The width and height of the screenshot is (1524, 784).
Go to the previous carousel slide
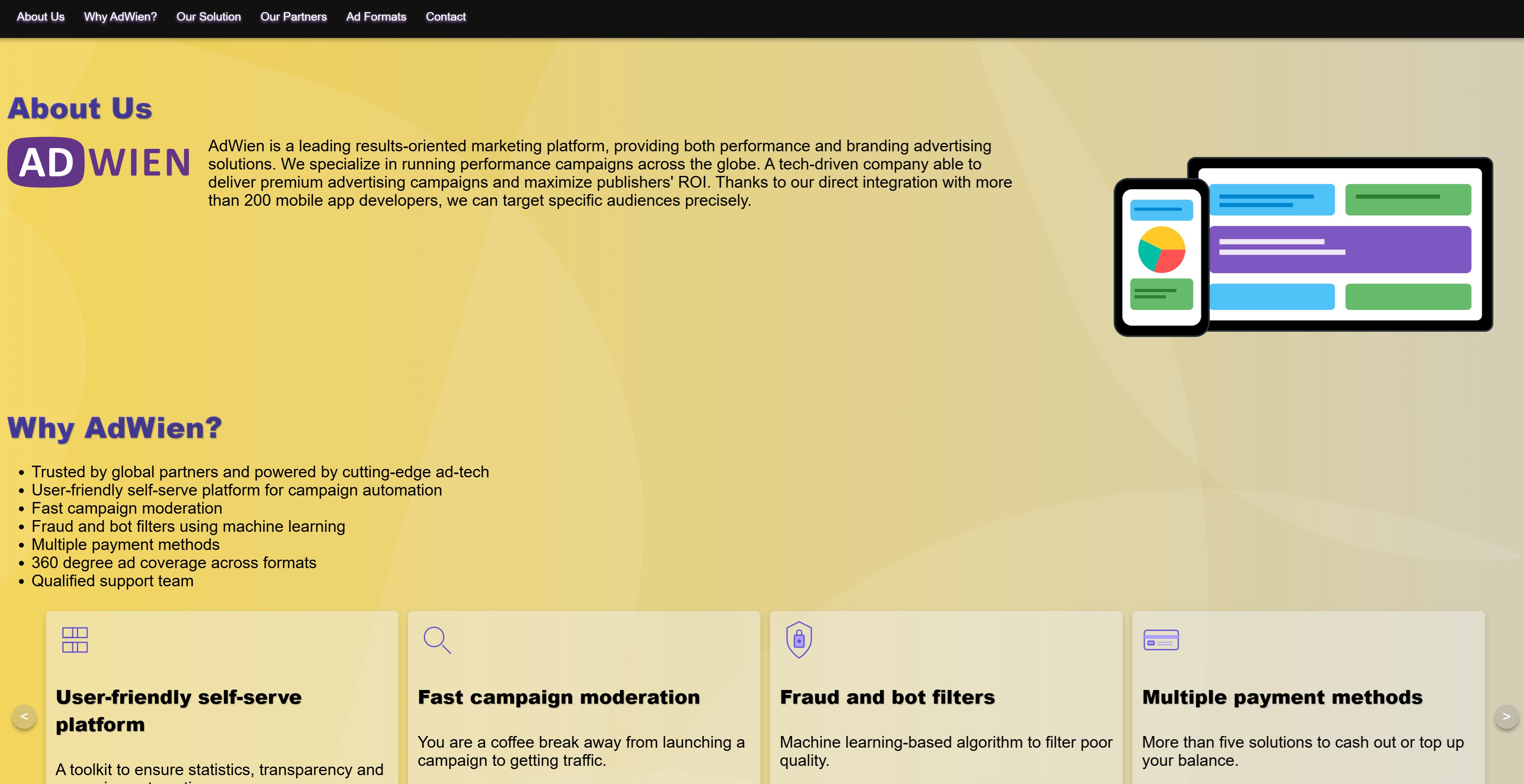[x=24, y=717]
